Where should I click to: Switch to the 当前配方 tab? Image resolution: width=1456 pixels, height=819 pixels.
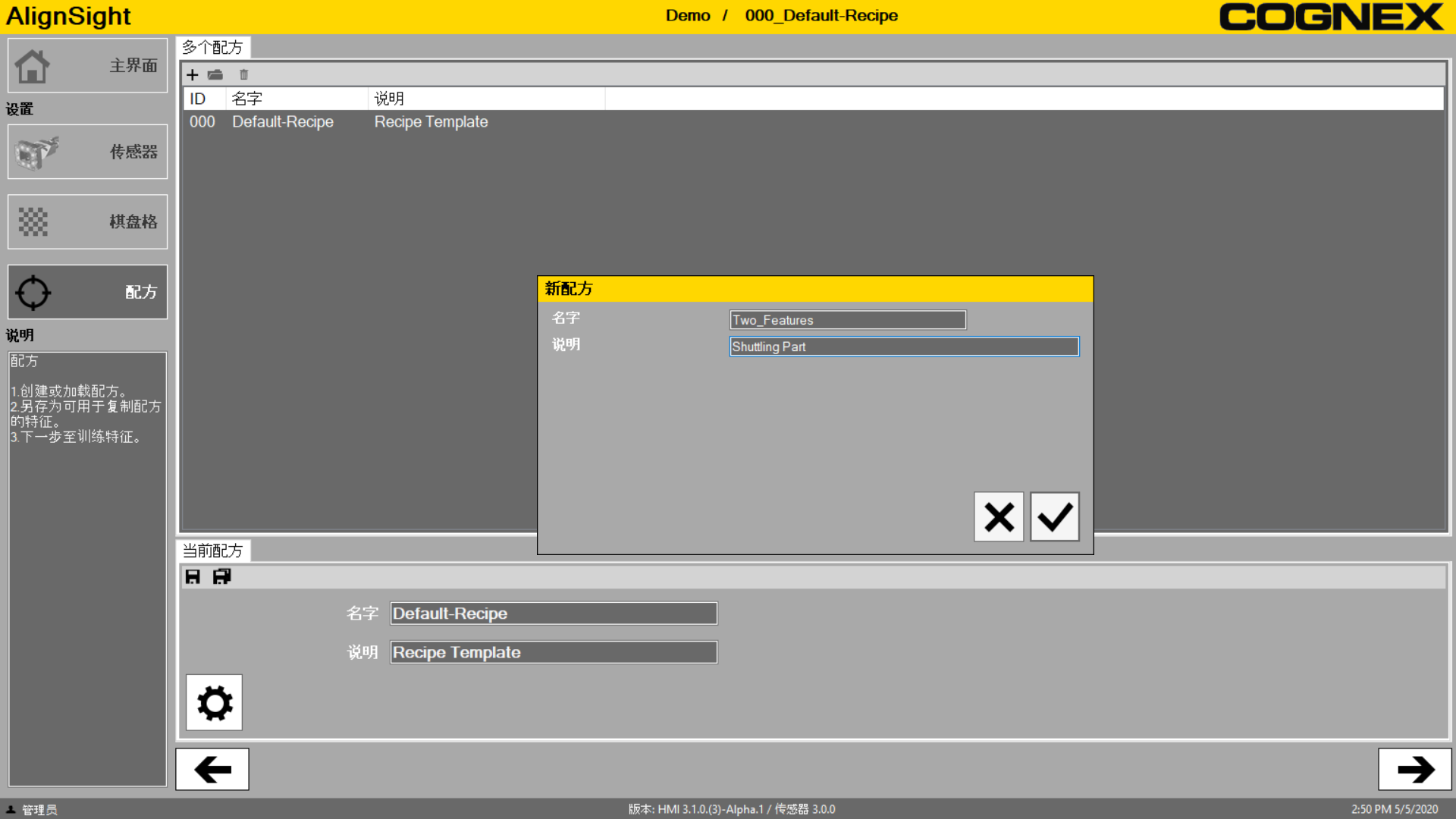coord(213,551)
